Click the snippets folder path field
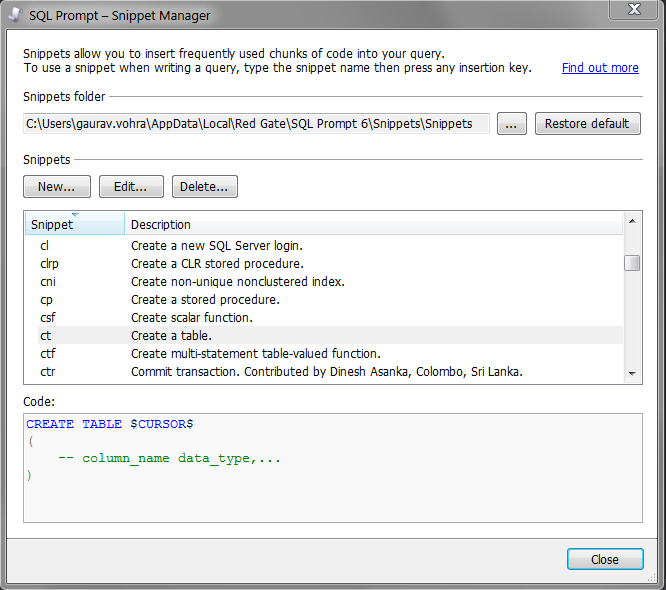 point(256,124)
